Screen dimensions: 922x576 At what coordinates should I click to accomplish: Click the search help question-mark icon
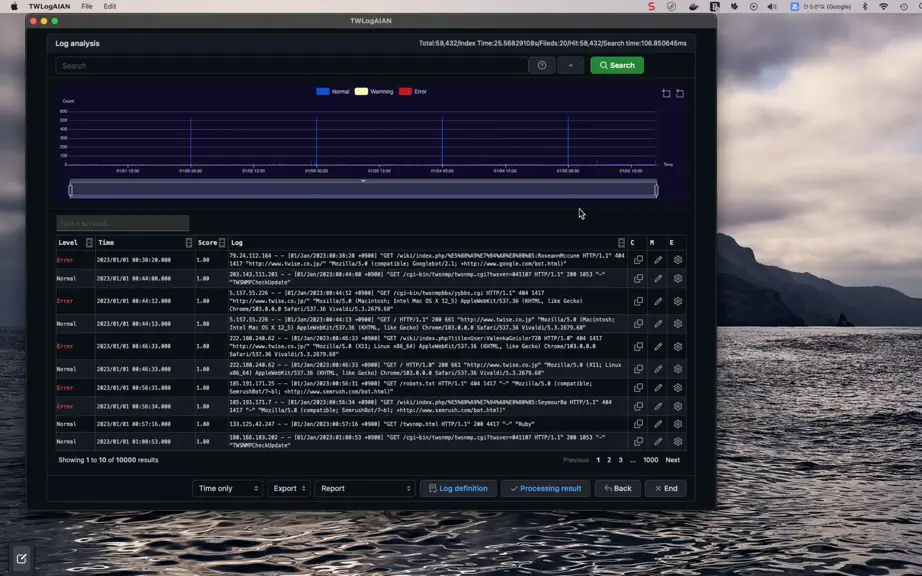[x=542, y=65]
